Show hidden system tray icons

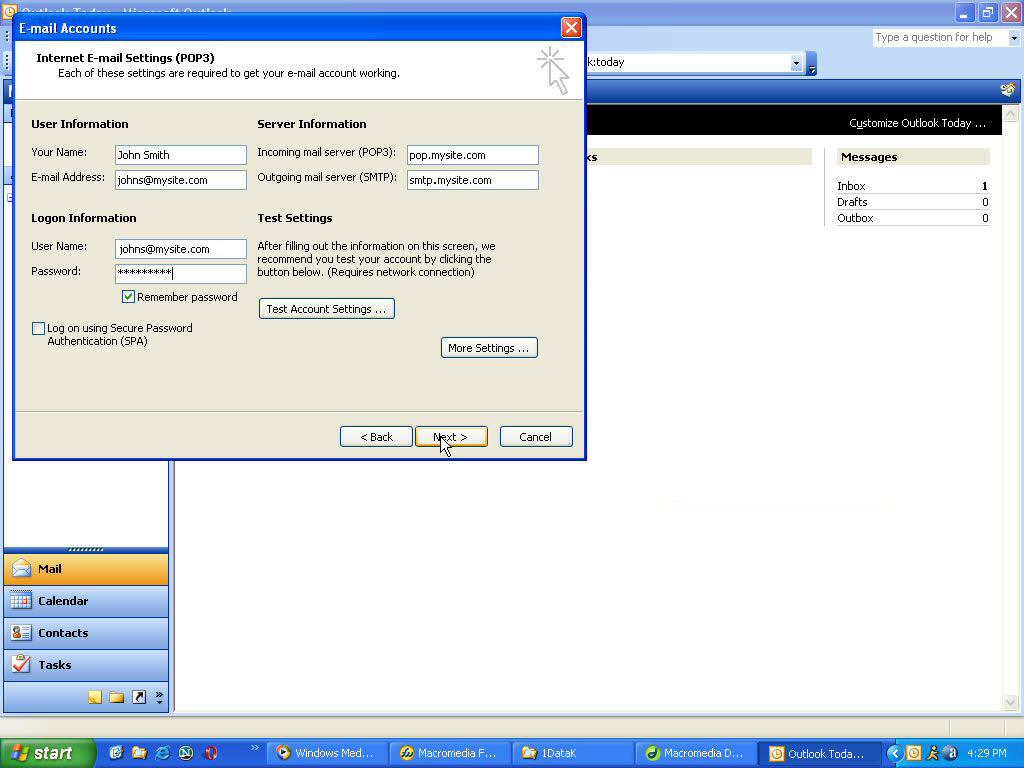click(x=895, y=753)
